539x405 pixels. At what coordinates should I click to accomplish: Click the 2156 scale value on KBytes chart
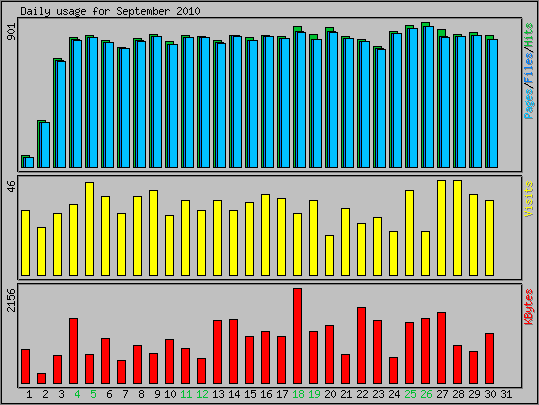coord(11,300)
